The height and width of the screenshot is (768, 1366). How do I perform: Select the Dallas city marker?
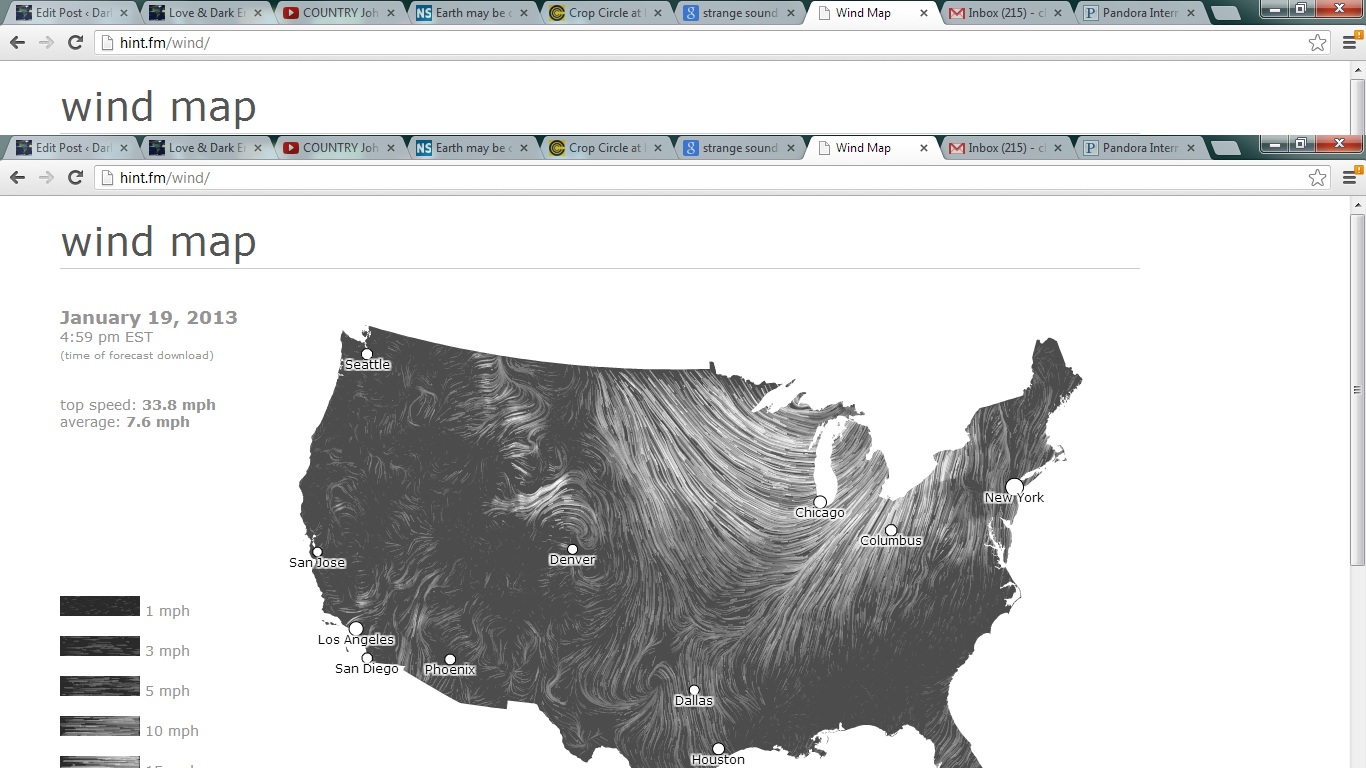click(x=694, y=690)
